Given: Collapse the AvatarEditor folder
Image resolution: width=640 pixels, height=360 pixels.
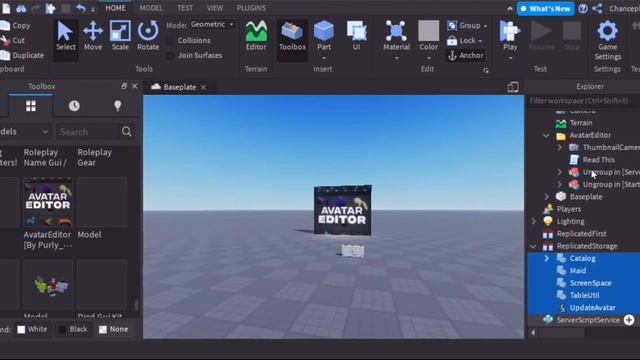Looking at the screenshot, I should [x=546, y=136].
